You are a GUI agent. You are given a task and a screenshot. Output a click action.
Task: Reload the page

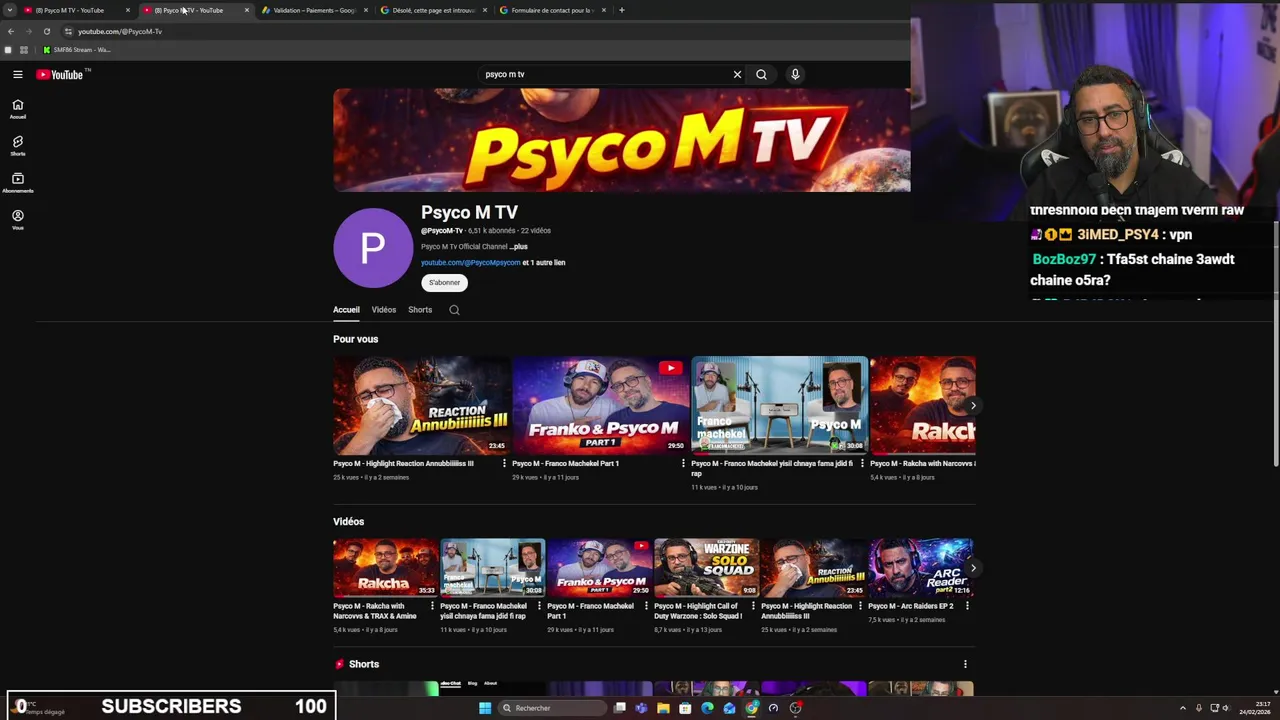click(46, 31)
